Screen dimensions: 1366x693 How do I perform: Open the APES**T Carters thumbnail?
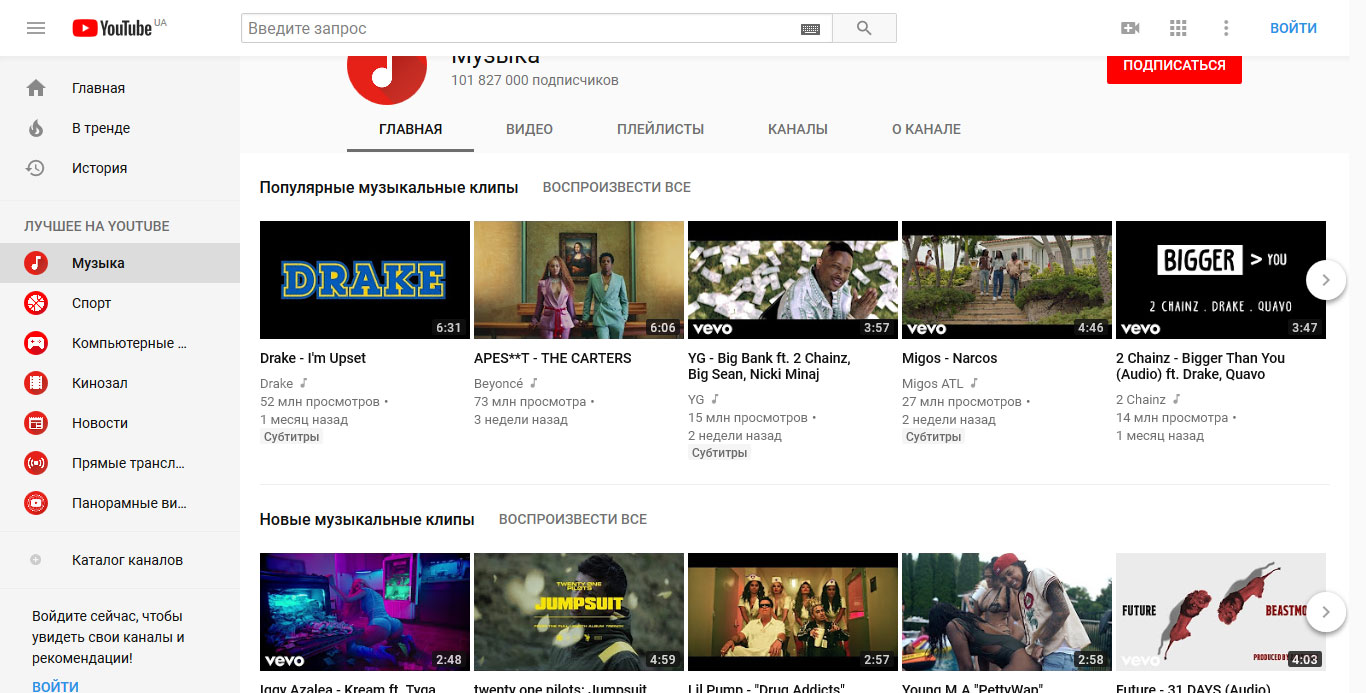tap(579, 280)
